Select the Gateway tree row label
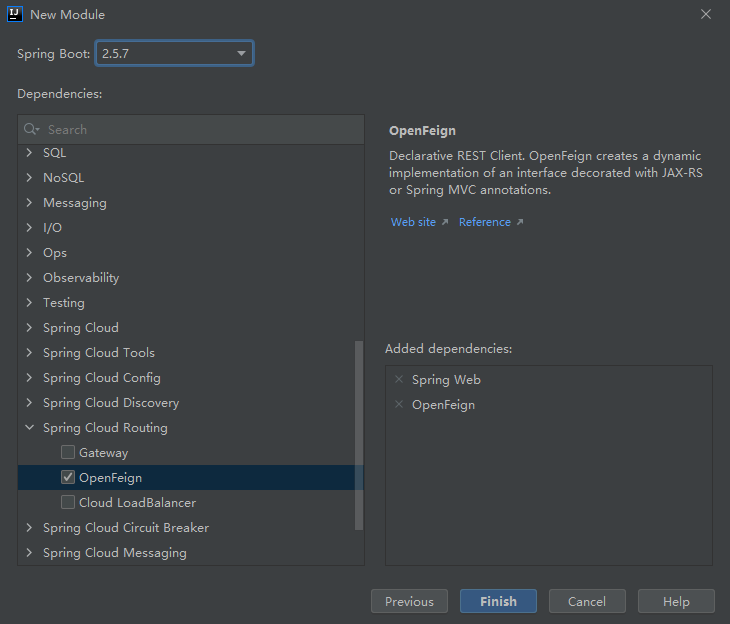 (x=103, y=453)
